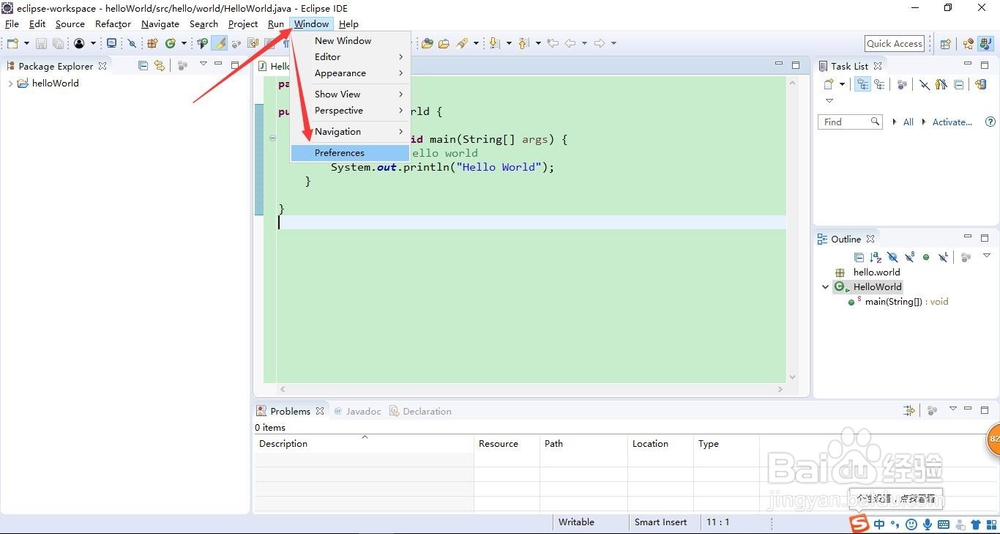Switch to the Declaration tab
Screen dimensions: 1000x534
420,411
